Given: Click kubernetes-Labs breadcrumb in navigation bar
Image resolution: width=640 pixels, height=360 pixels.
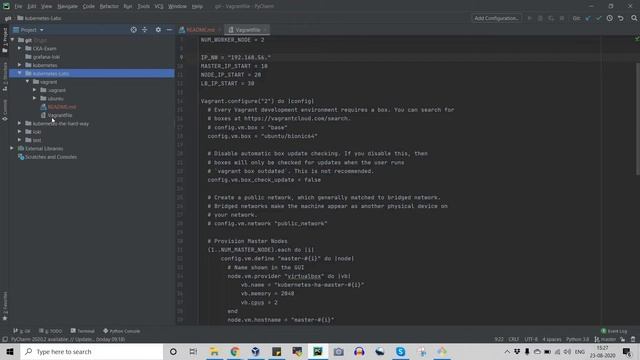Looking at the screenshot, I should [x=39, y=18].
